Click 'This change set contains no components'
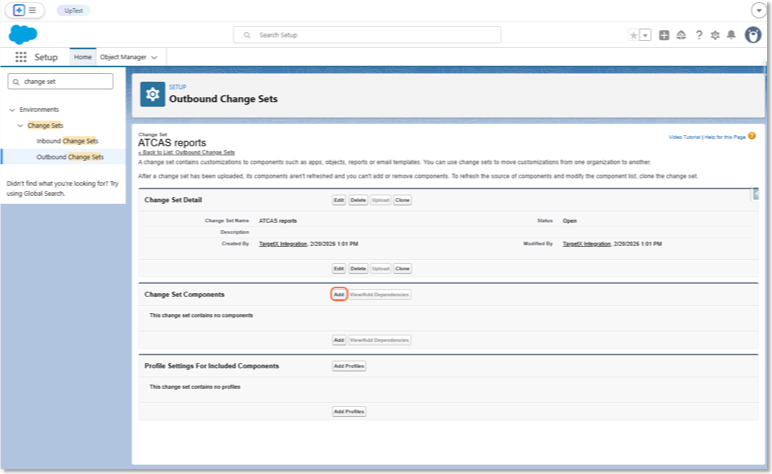Viewport: 772px width, 474px height. point(201,316)
